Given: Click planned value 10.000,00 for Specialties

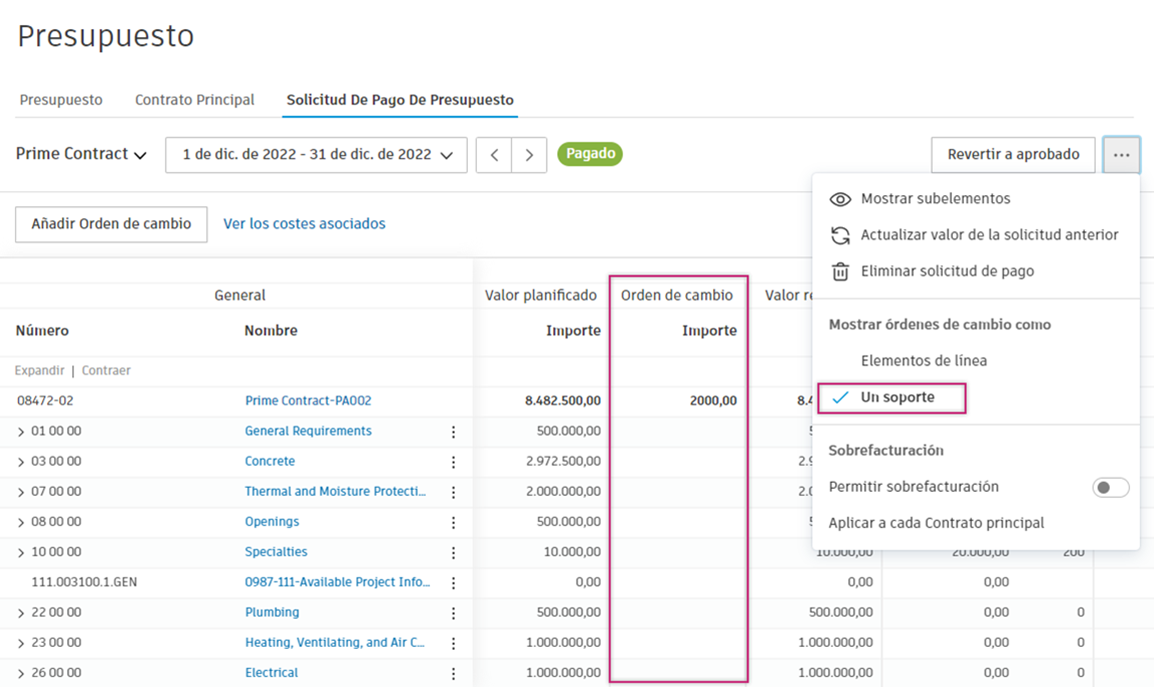Looking at the screenshot, I should click(x=572, y=552).
